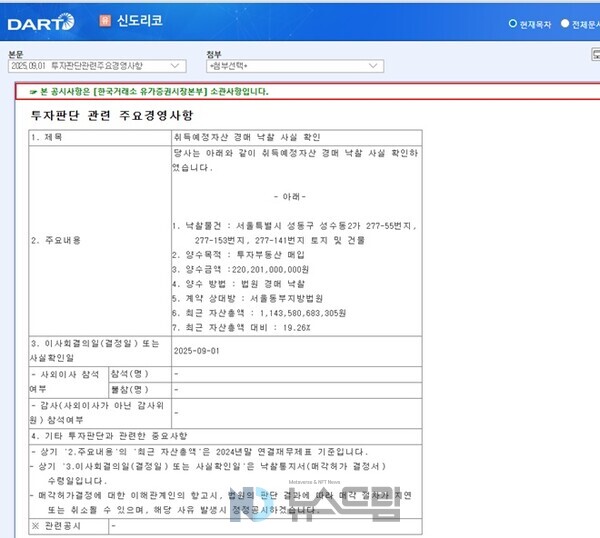
Task: Click the orange 유 market badge icon
Action: [x=105, y=20]
